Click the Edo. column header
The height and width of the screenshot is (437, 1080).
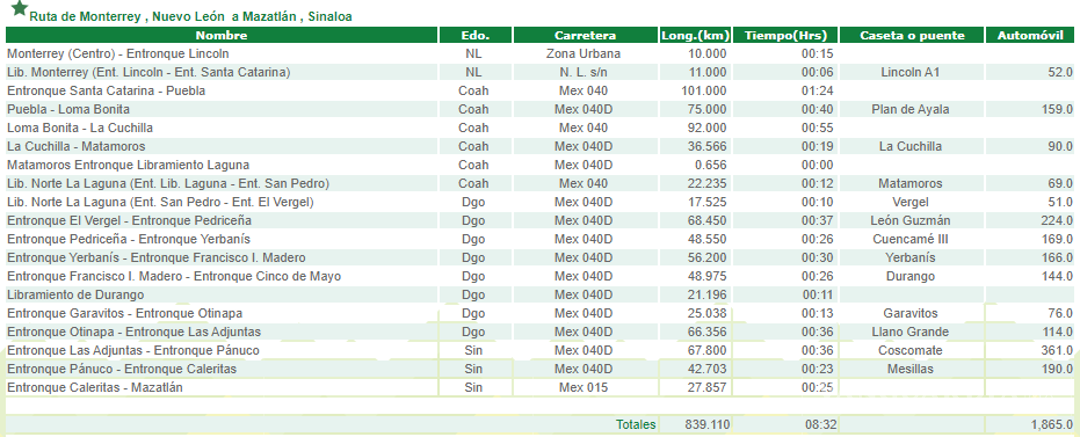click(478, 35)
